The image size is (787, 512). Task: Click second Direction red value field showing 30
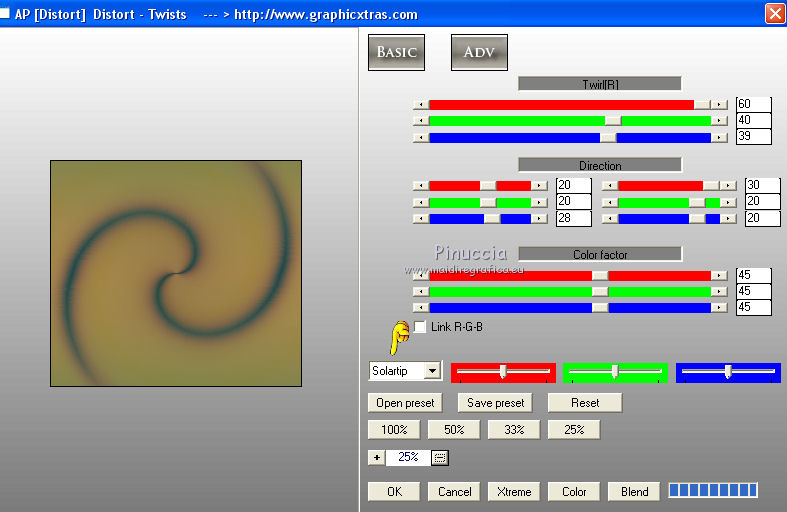click(762, 185)
